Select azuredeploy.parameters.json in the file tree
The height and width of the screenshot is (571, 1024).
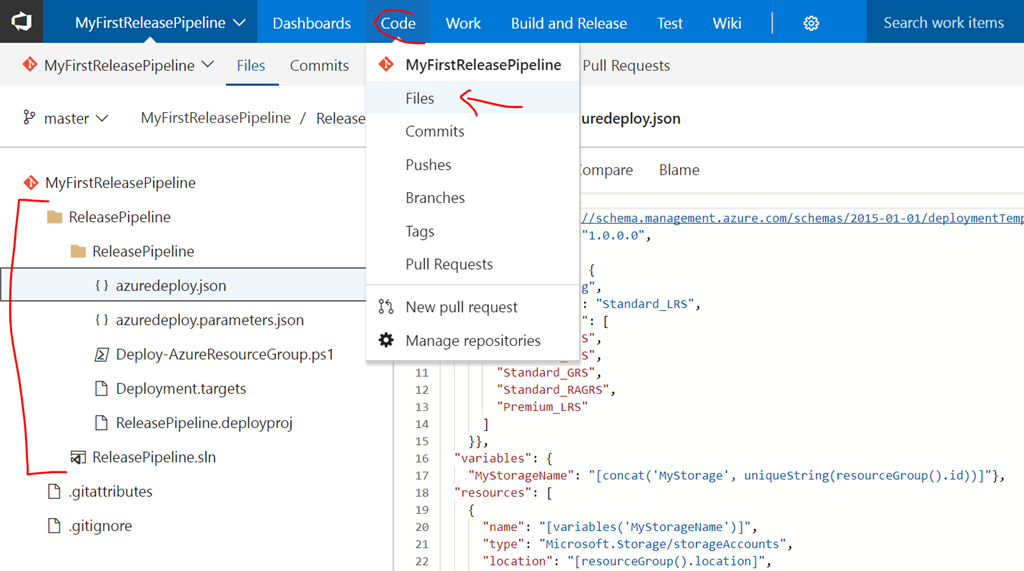point(209,320)
